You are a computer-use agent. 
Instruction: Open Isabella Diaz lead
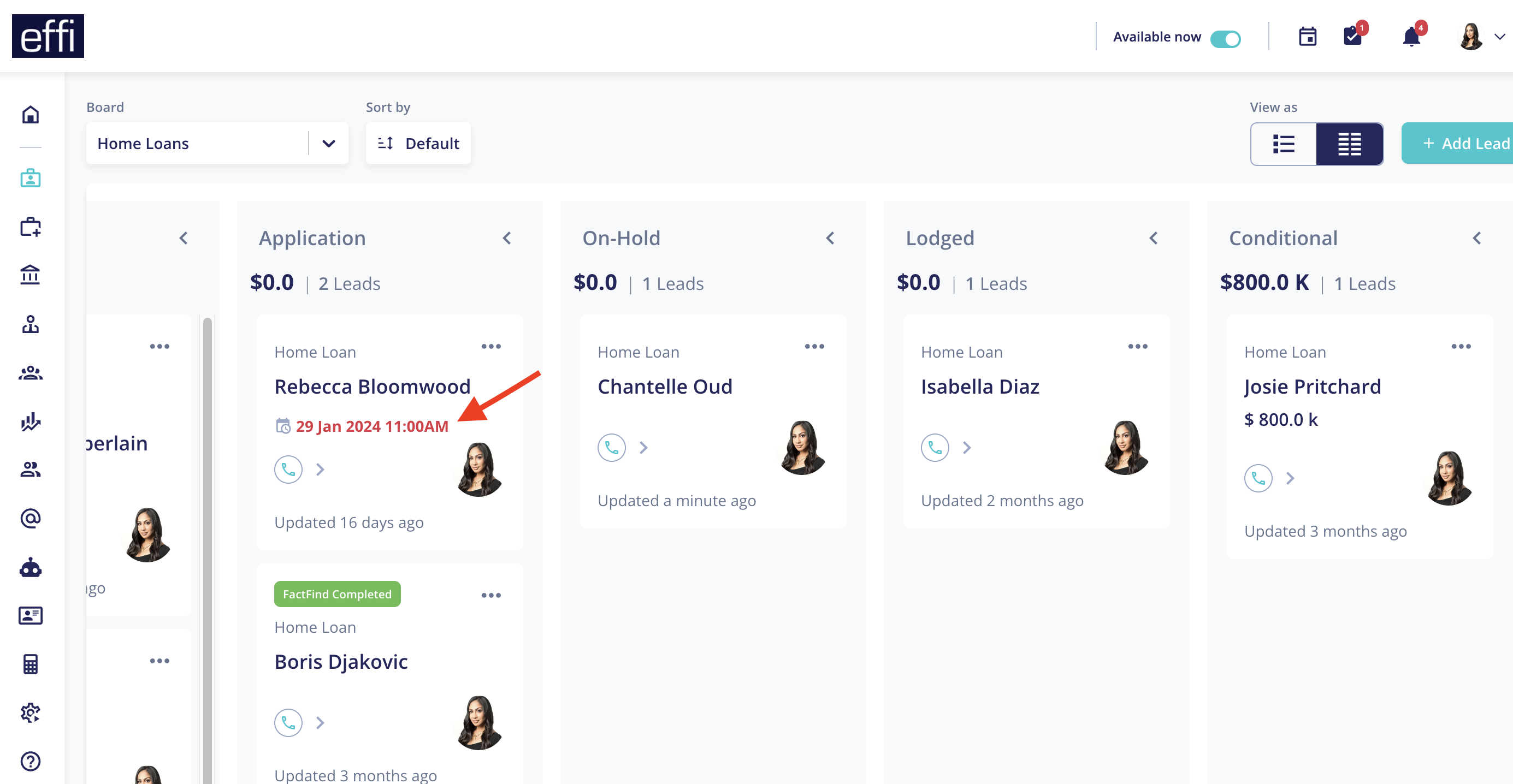(980, 387)
